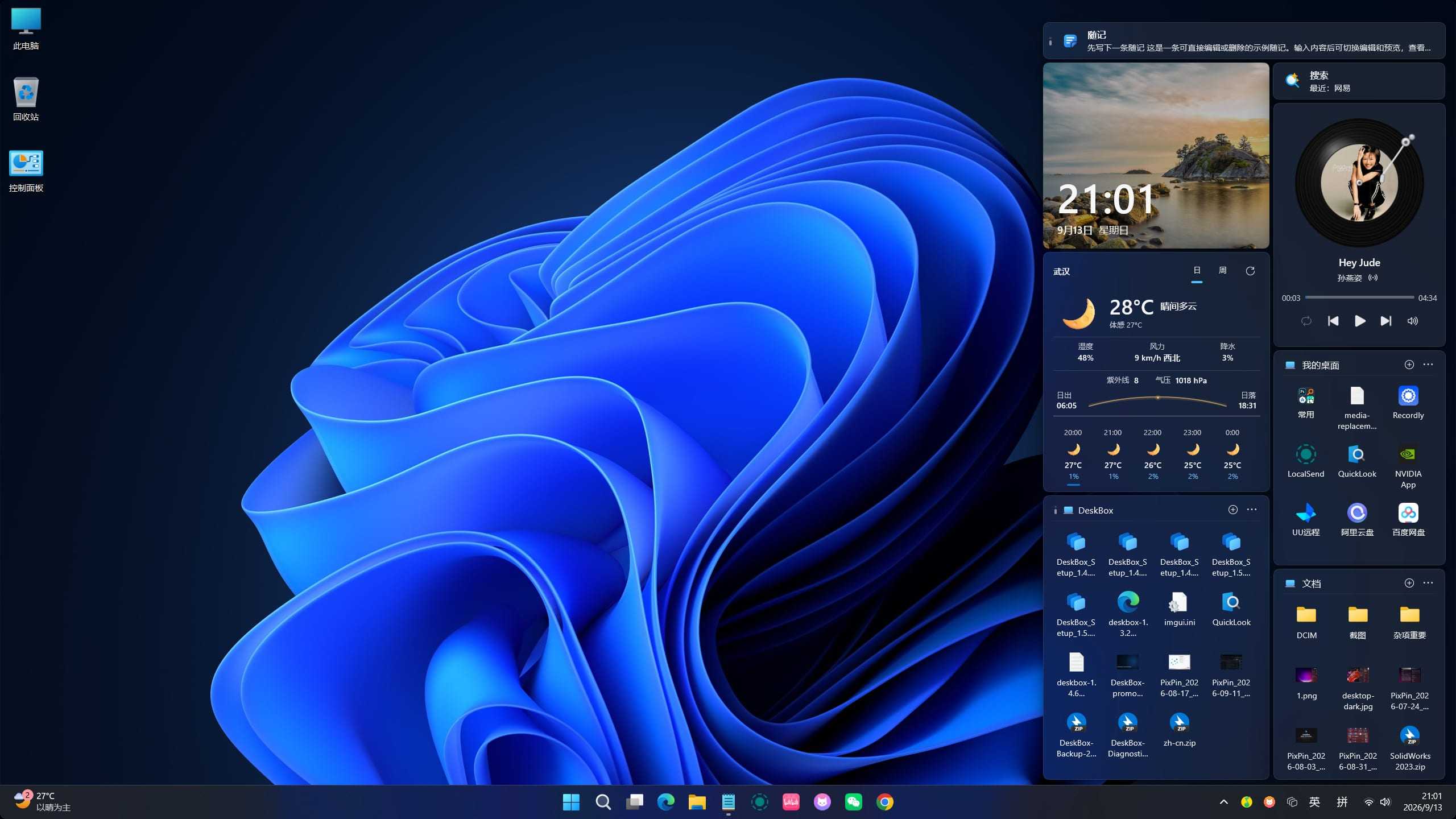
Task: Open the 此电脑 desktop icon
Action: pos(26,28)
